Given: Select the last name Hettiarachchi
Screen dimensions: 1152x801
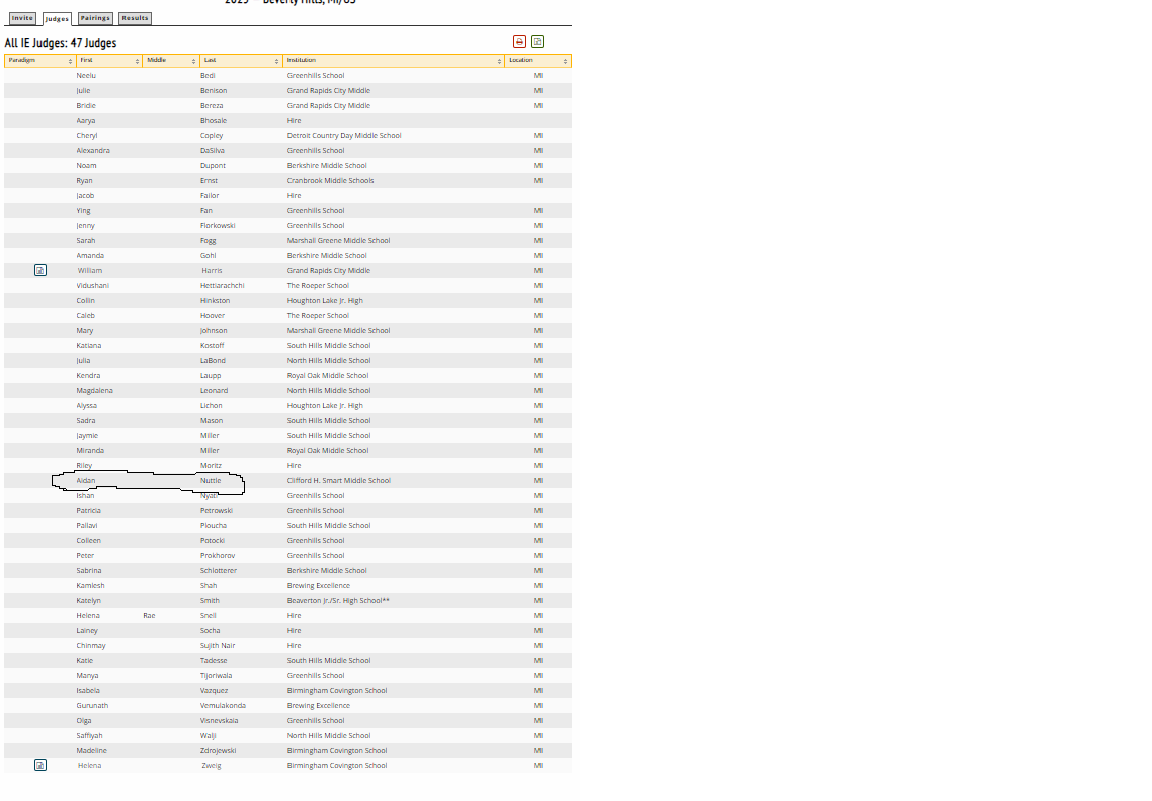Looking at the screenshot, I should (x=222, y=286).
